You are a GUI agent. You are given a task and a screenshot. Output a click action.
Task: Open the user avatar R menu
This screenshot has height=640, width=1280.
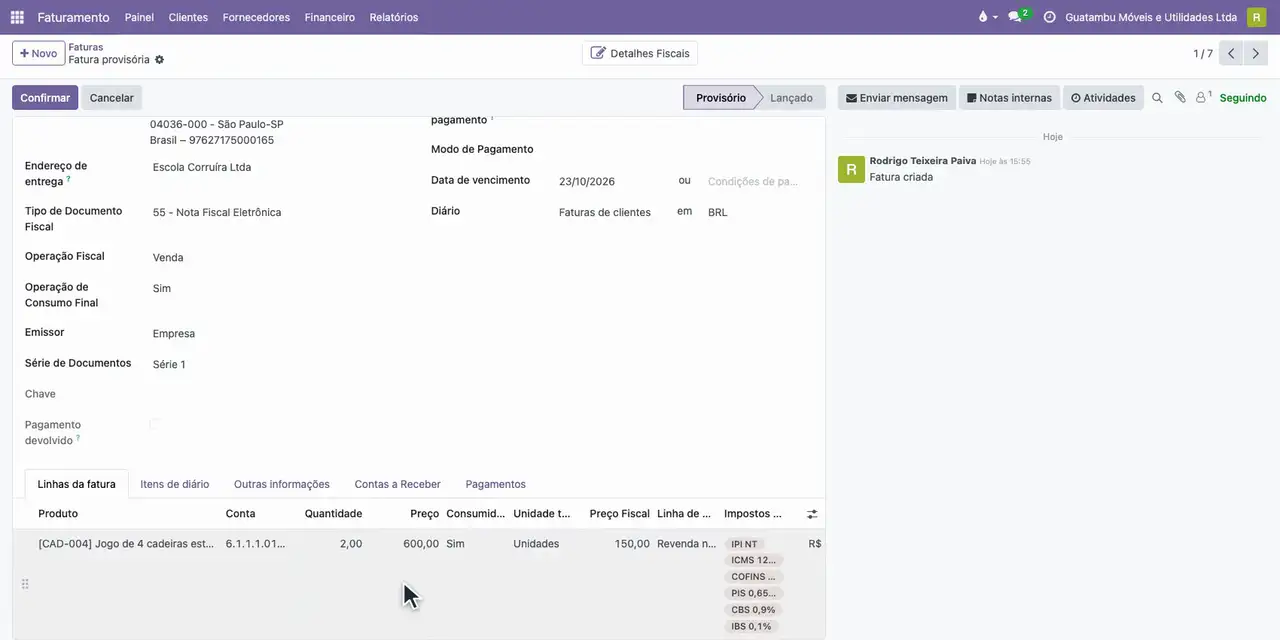pos(1256,17)
